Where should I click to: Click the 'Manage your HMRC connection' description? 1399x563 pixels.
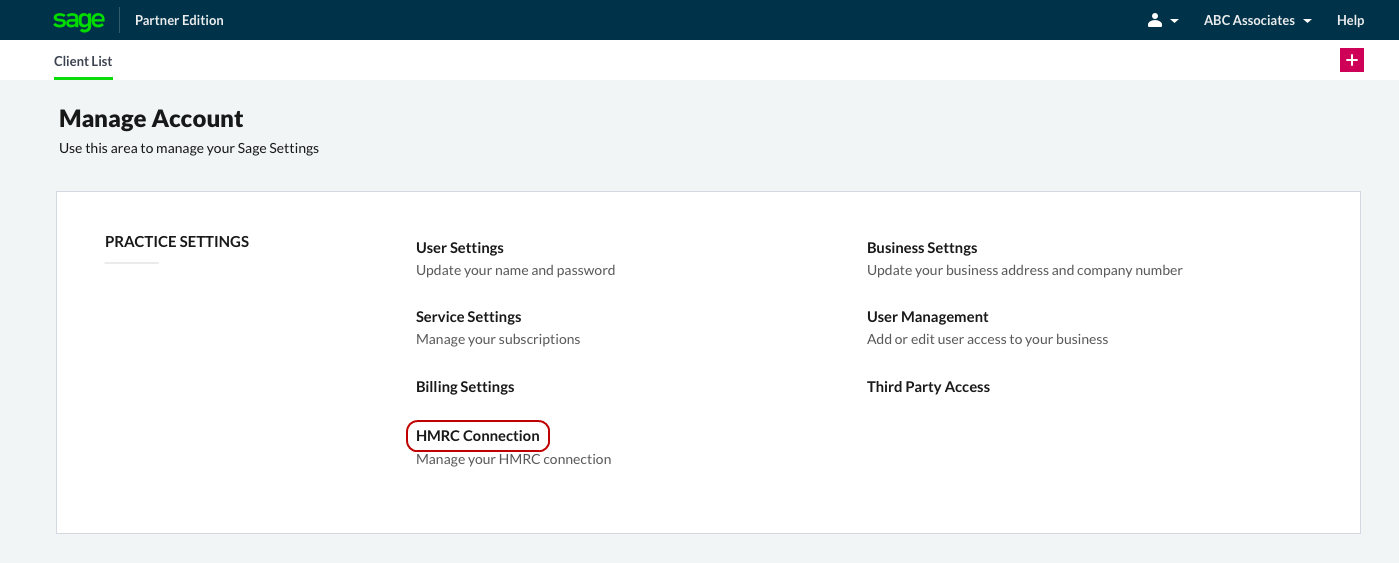point(513,460)
